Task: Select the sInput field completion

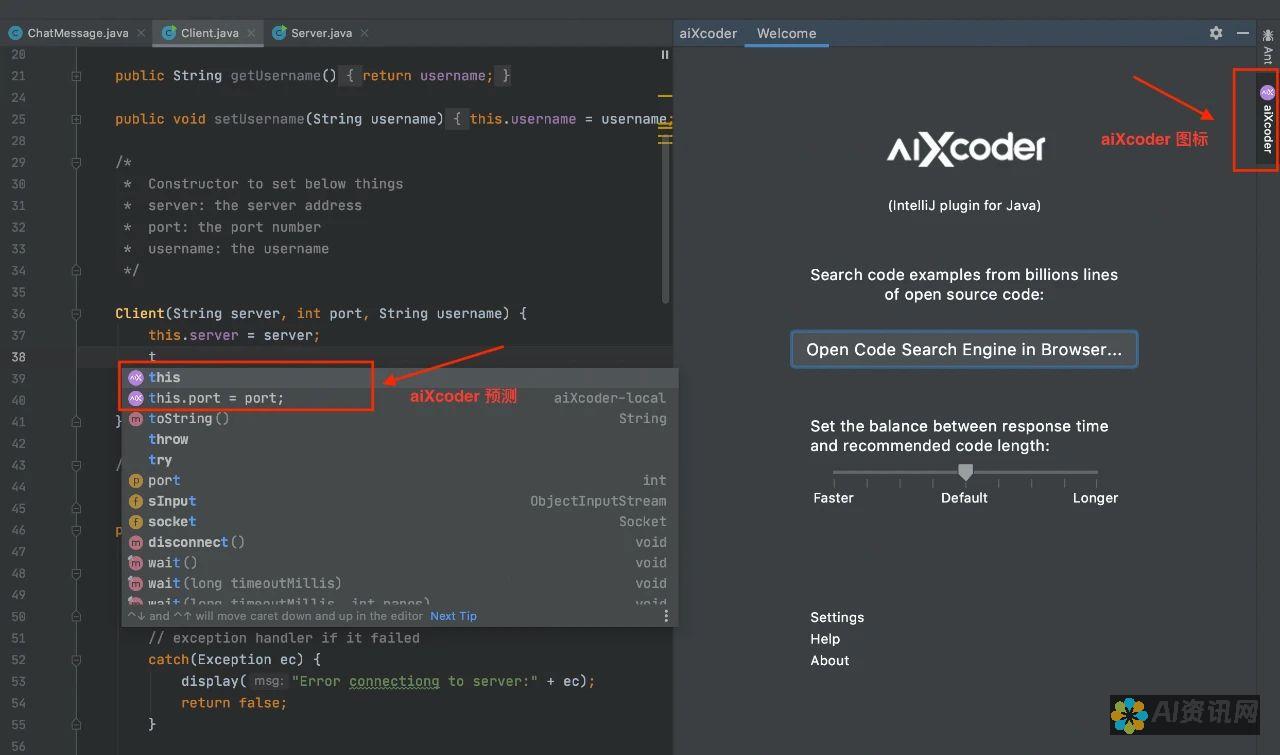Action: click(400, 501)
